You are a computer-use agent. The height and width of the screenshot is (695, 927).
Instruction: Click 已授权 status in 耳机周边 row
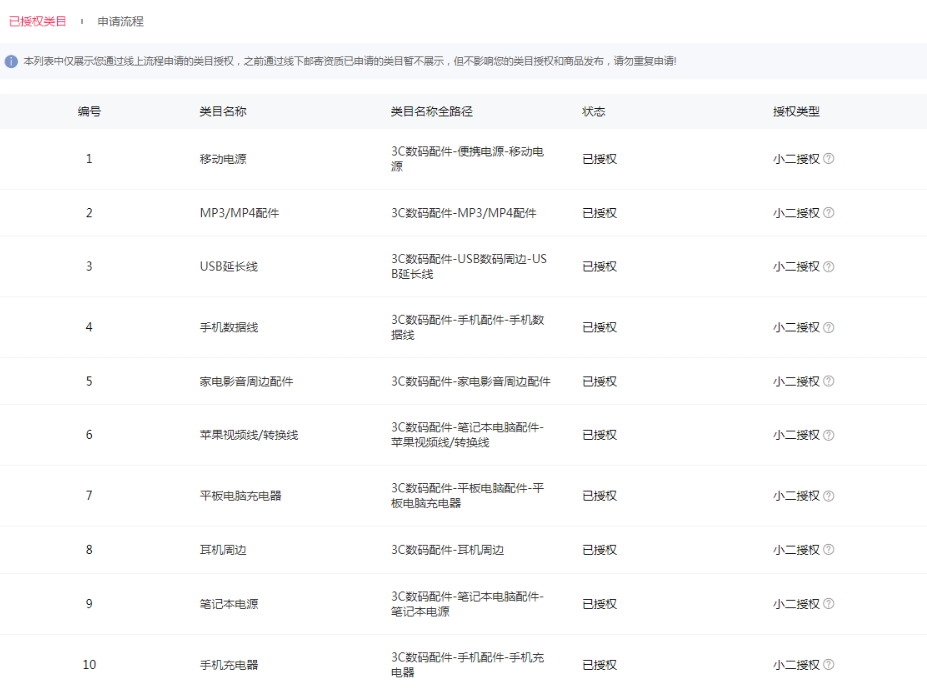[599, 550]
